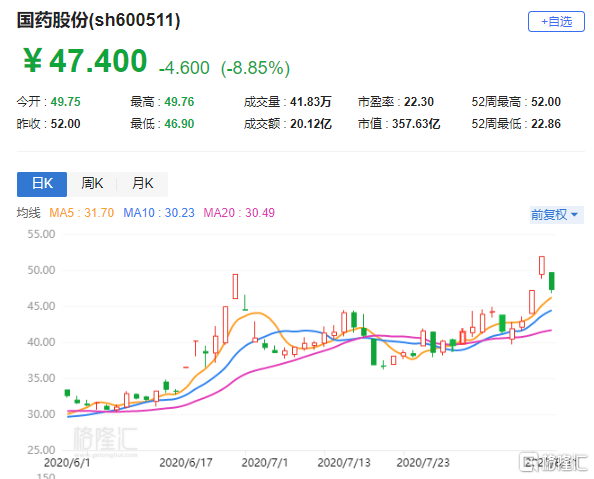Switch to the 日K daily chart tab
Viewport: 594px width, 479px height.
coord(42,184)
